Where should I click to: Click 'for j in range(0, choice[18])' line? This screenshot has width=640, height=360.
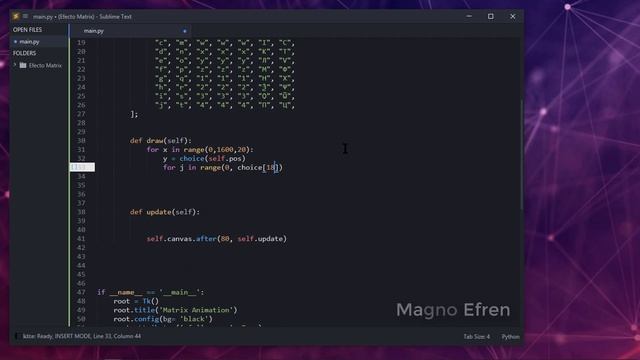[x=223, y=168]
